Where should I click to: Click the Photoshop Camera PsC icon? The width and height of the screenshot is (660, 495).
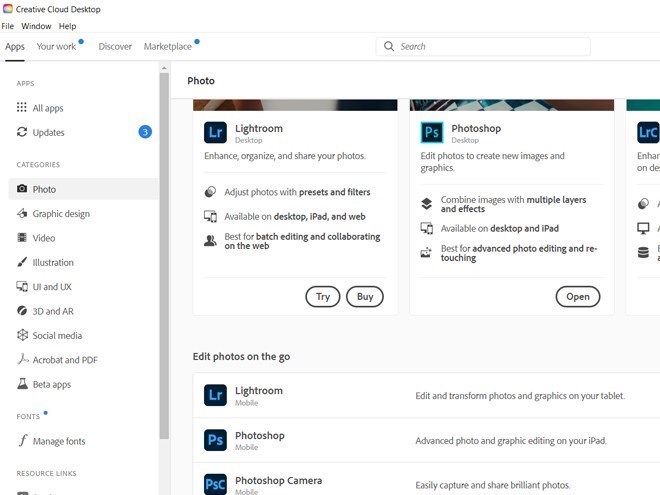click(216, 484)
